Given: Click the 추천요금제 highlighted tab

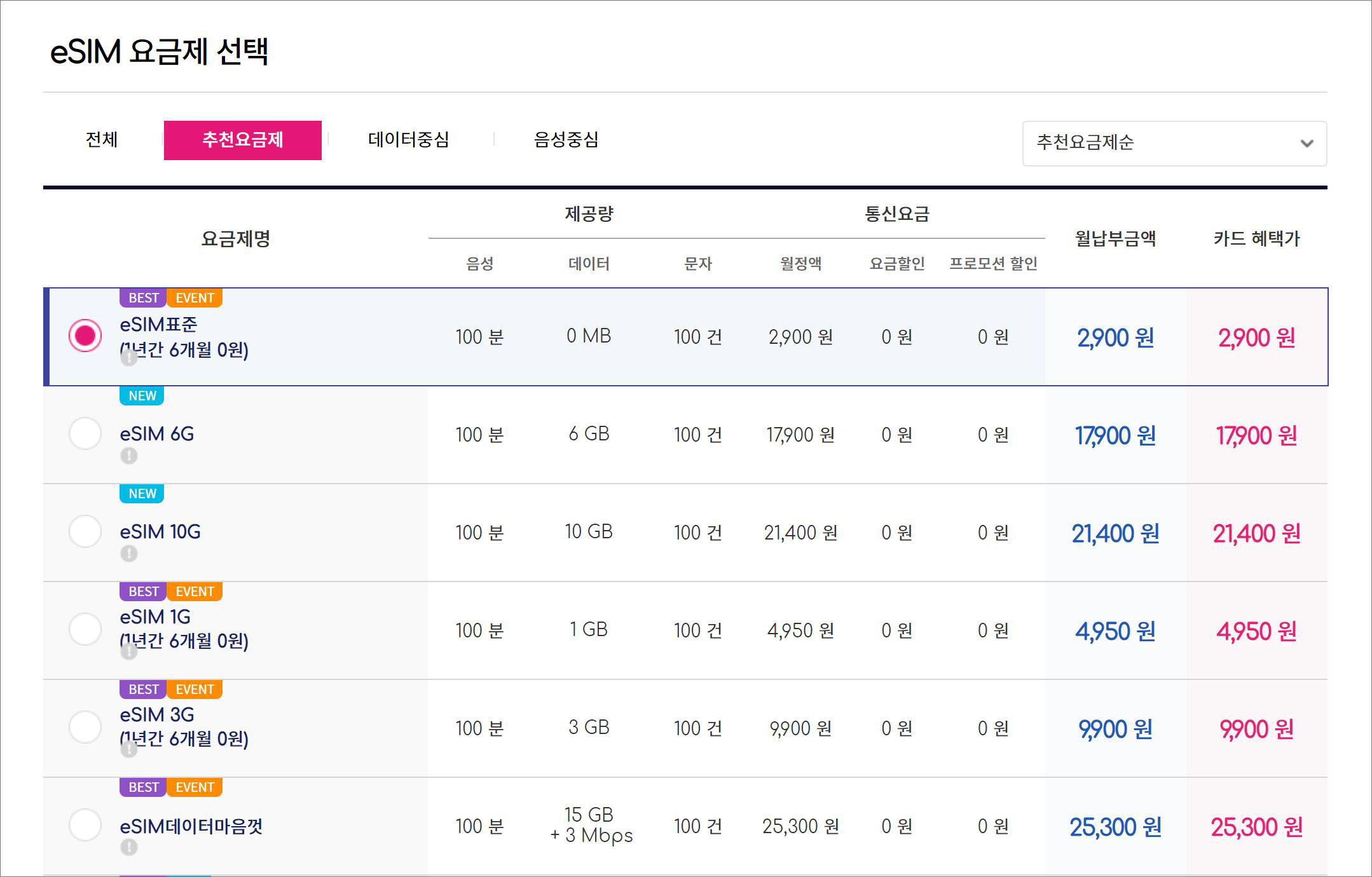Looking at the screenshot, I should pos(242,140).
